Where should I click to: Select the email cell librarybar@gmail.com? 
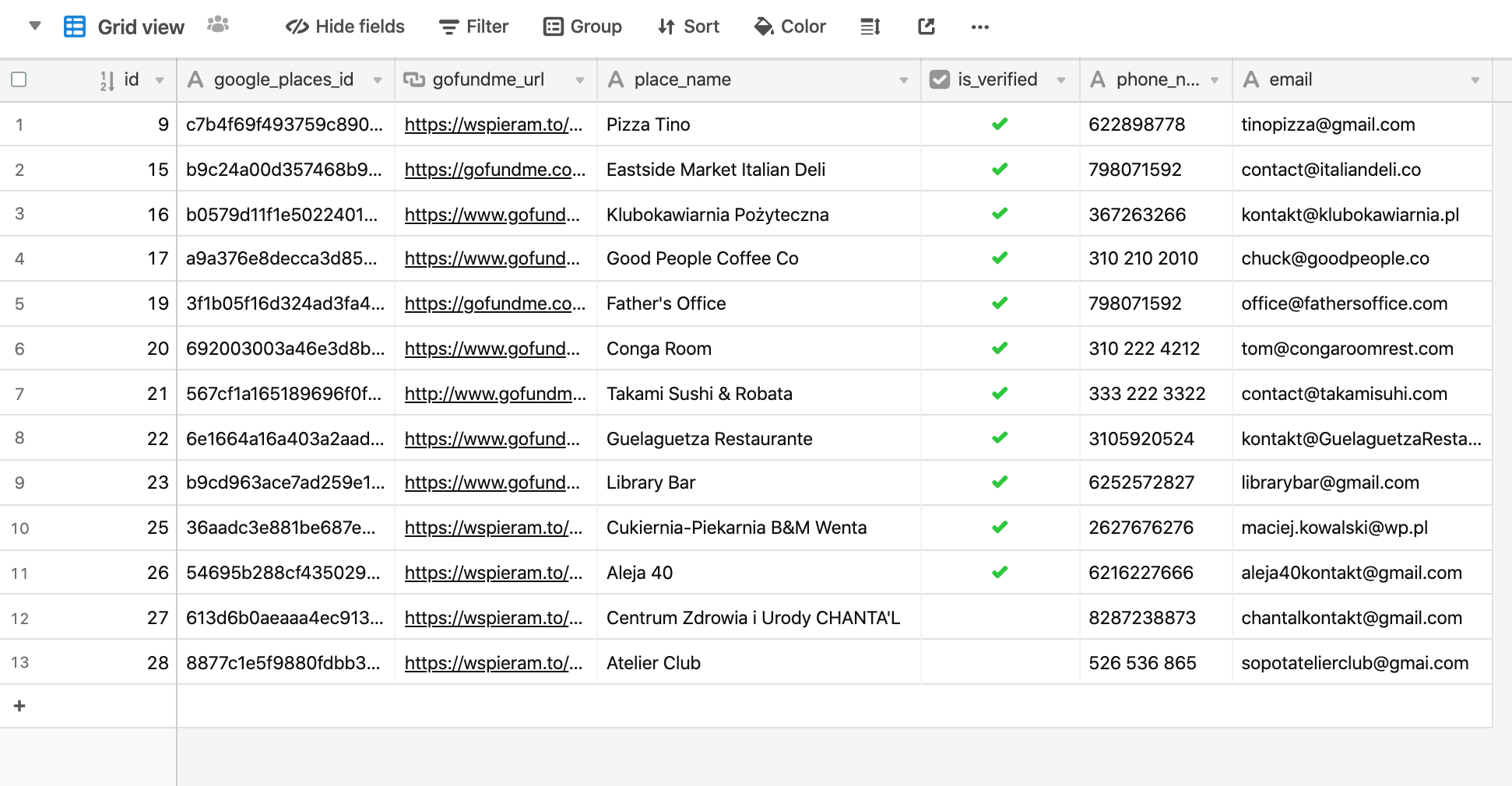[1363, 482]
